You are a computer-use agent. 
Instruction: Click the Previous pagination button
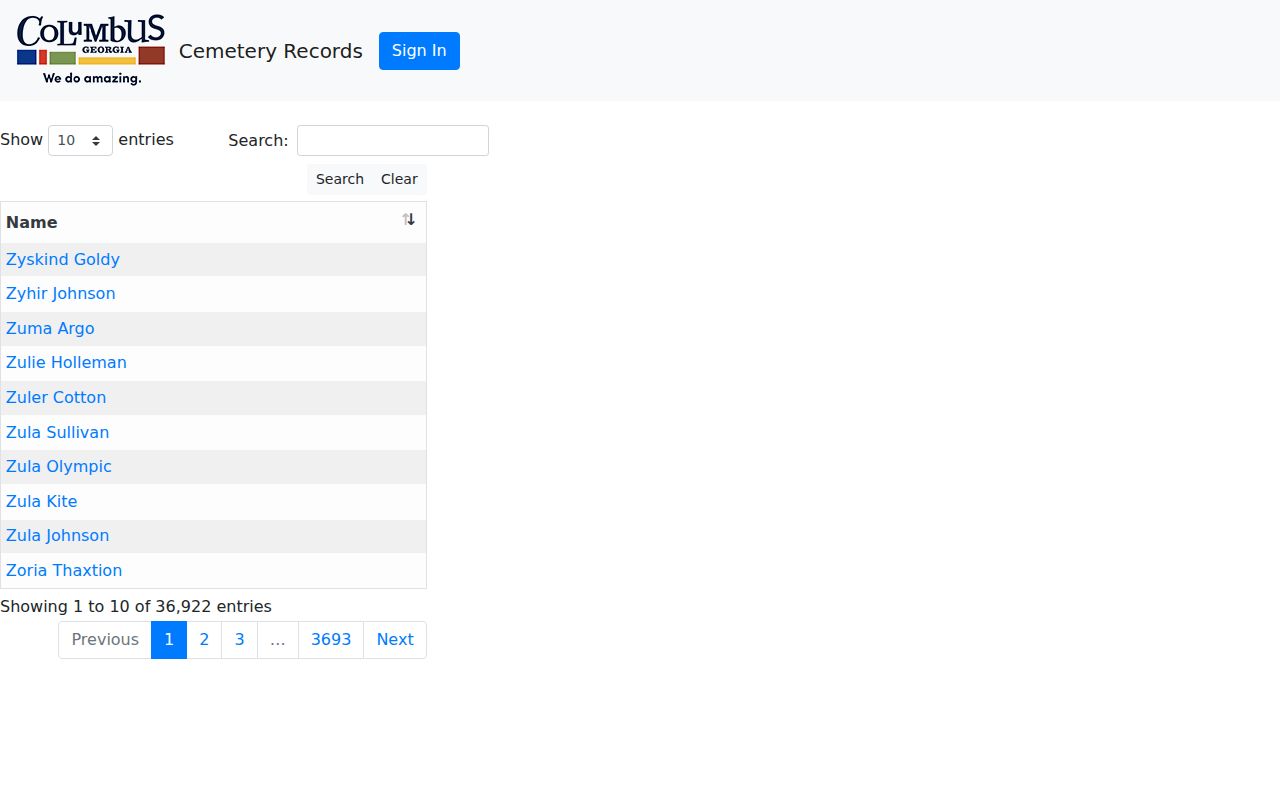105,640
